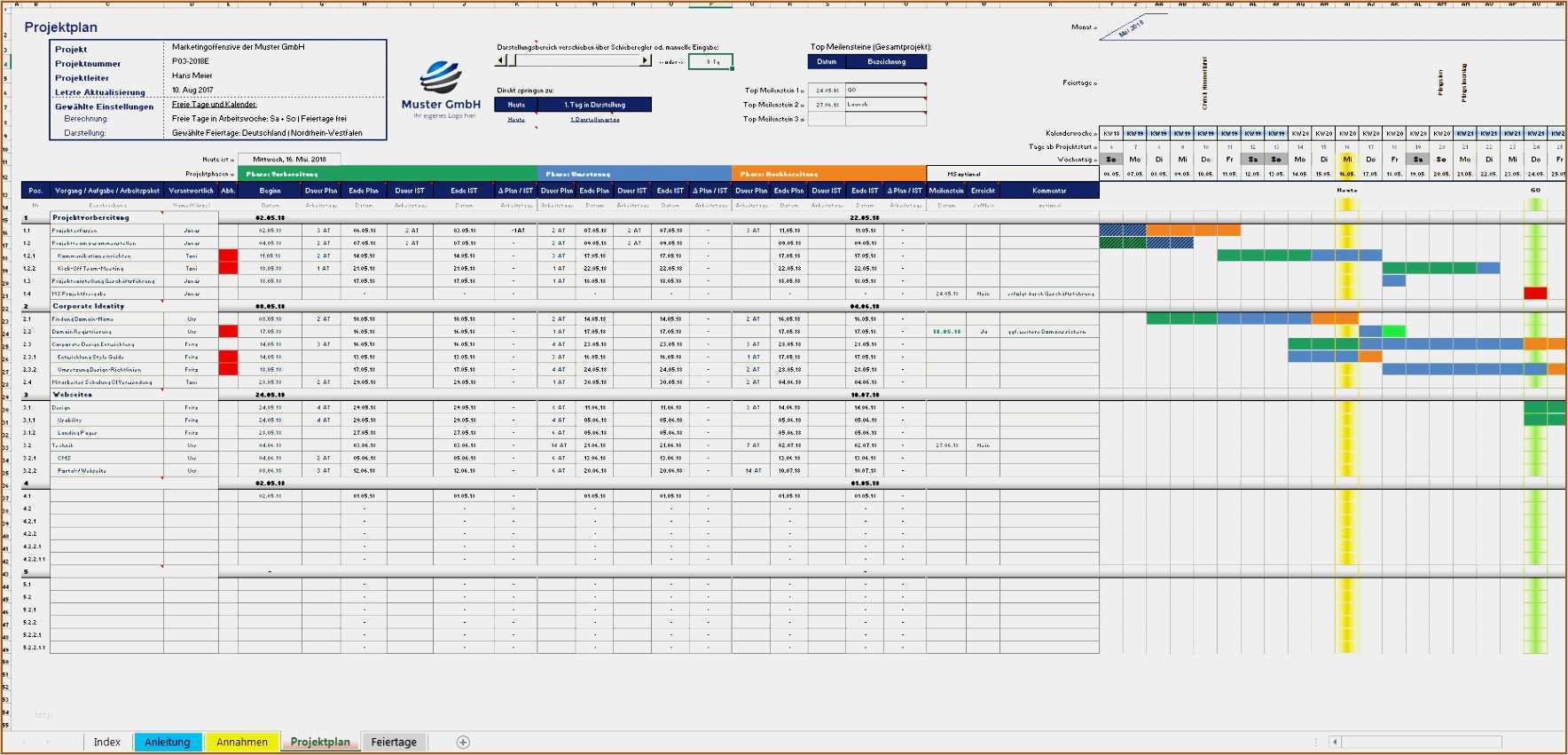Click the Muster GmbH logo image

pyautogui.click(x=441, y=78)
